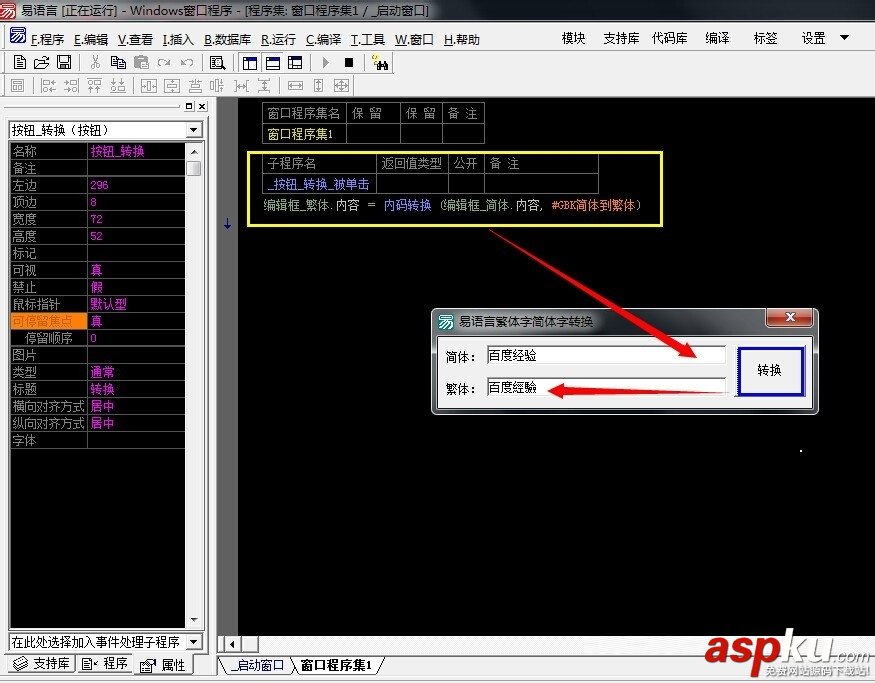Click the make same height icon
The image size is (875, 683).
[318, 85]
